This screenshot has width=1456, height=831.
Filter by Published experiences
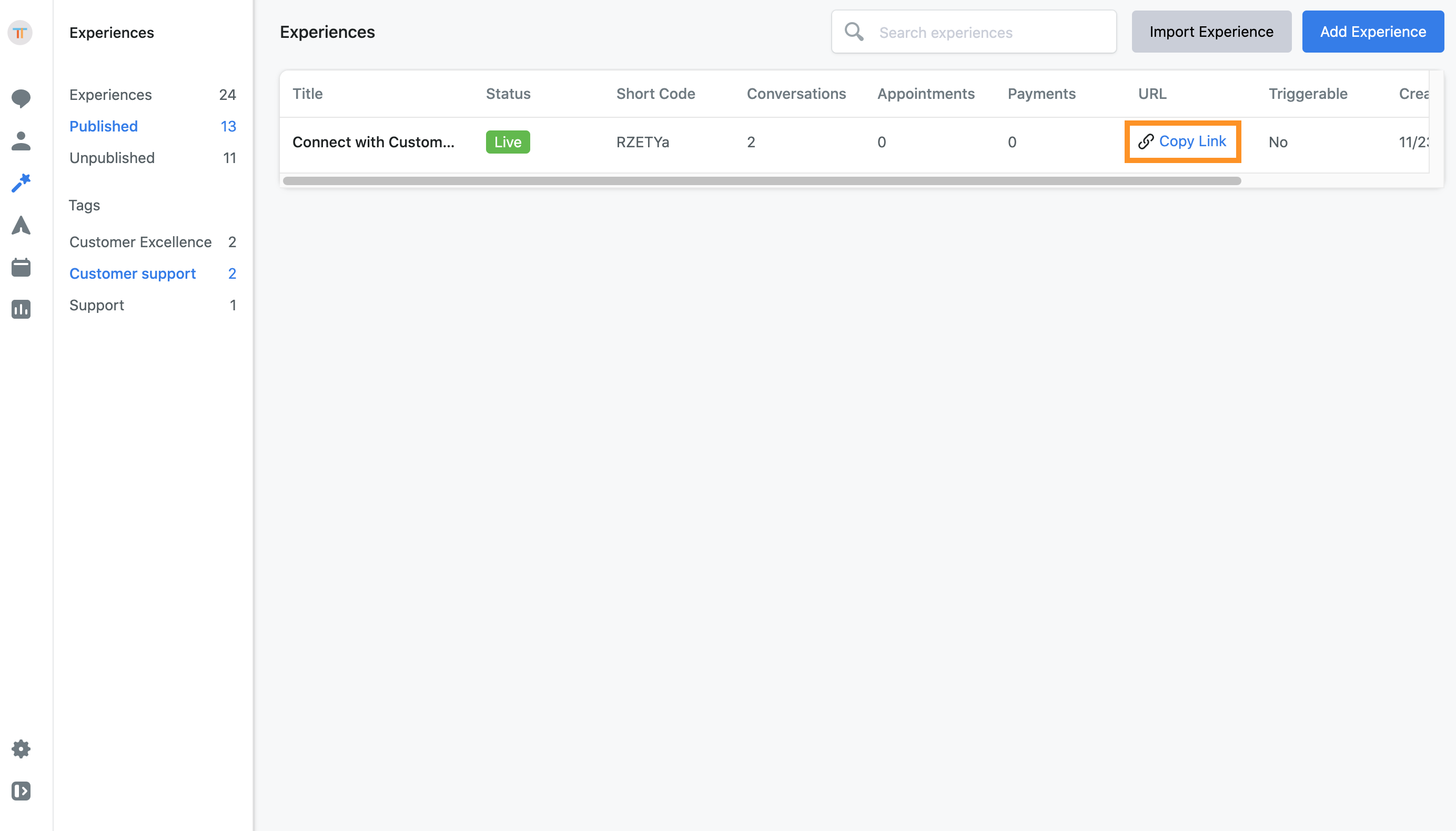click(x=153, y=126)
